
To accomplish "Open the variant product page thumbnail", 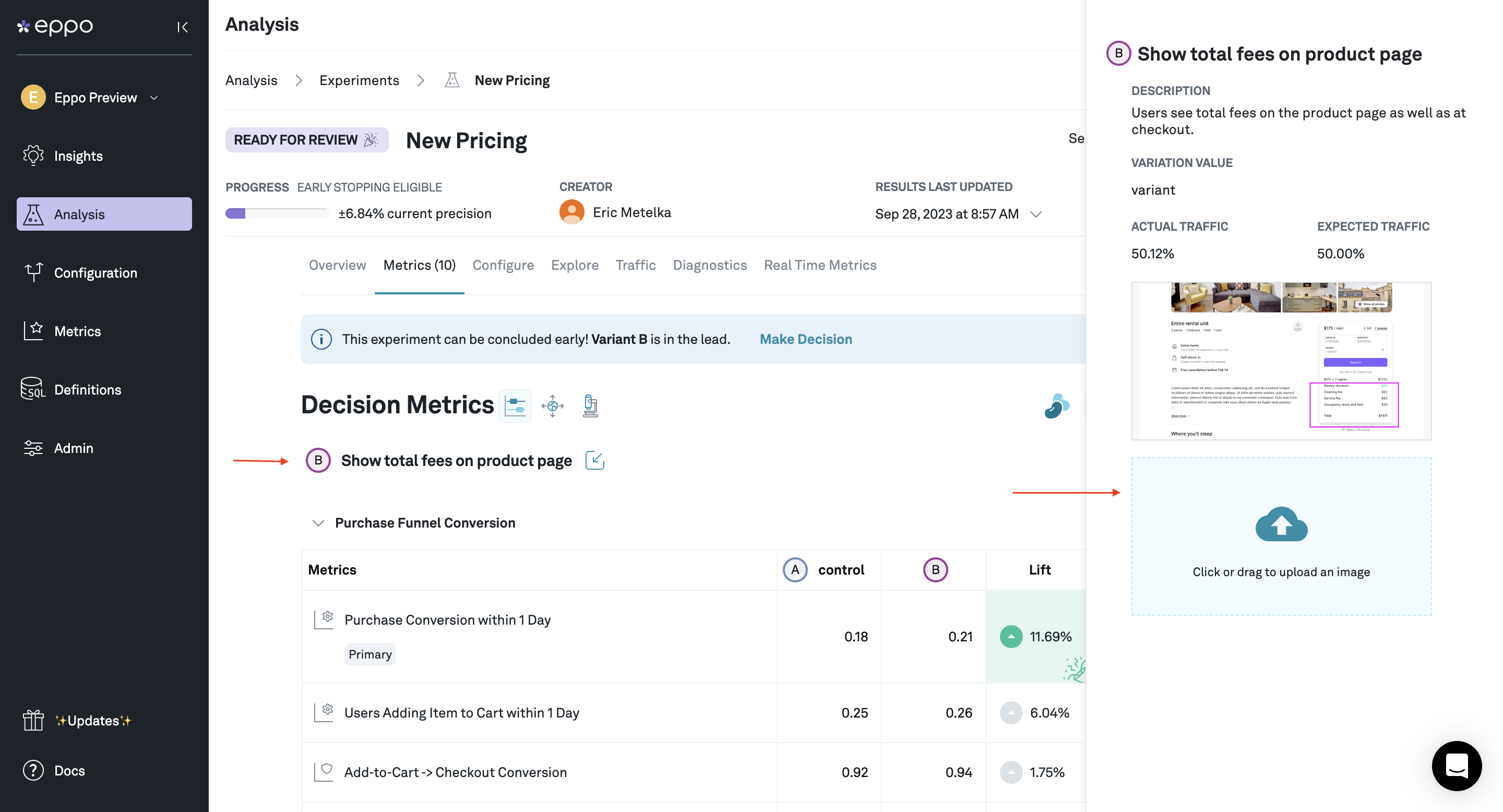I will [x=1281, y=361].
